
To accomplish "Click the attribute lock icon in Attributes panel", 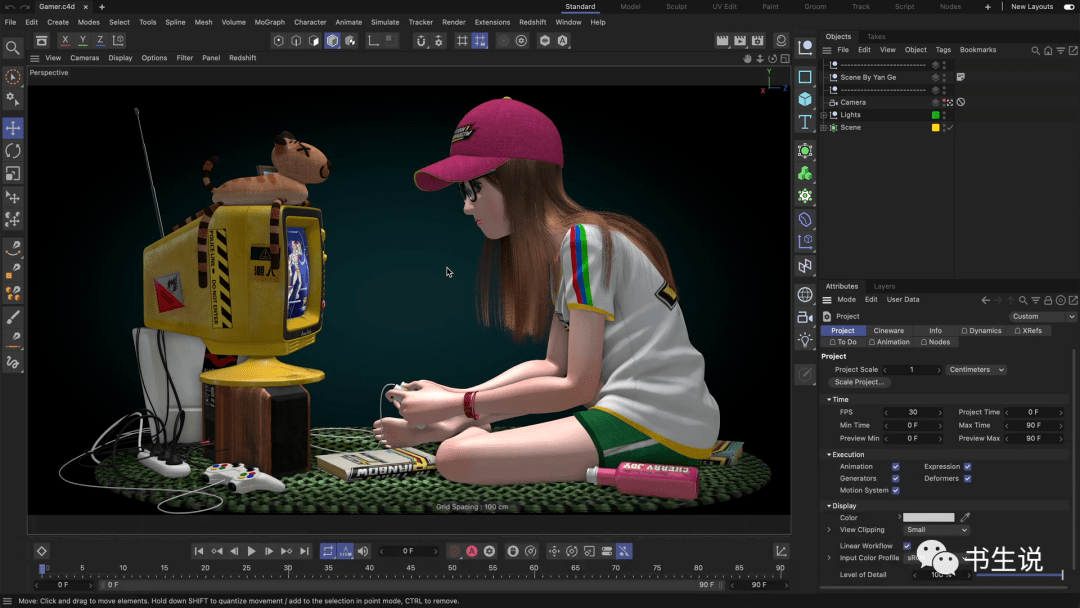I will 1048,299.
